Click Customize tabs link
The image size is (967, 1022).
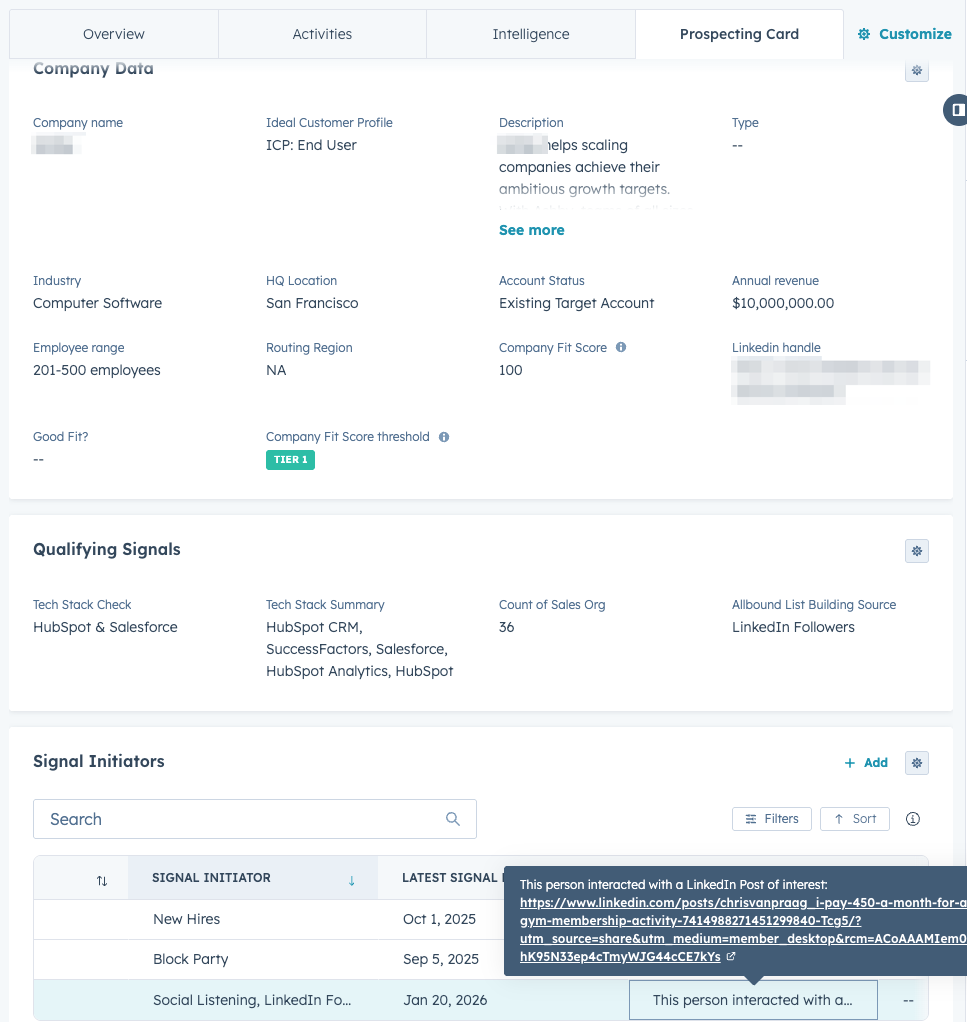point(905,34)
